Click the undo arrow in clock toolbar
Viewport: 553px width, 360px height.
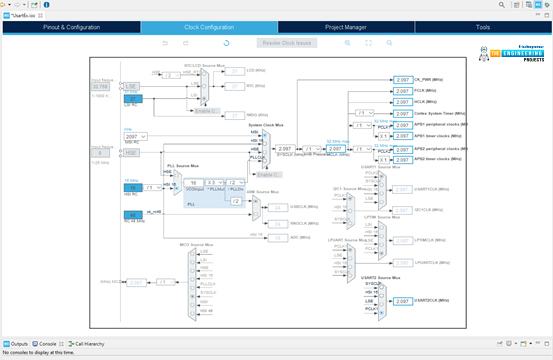pyautogui.click(x=165, y=43)
